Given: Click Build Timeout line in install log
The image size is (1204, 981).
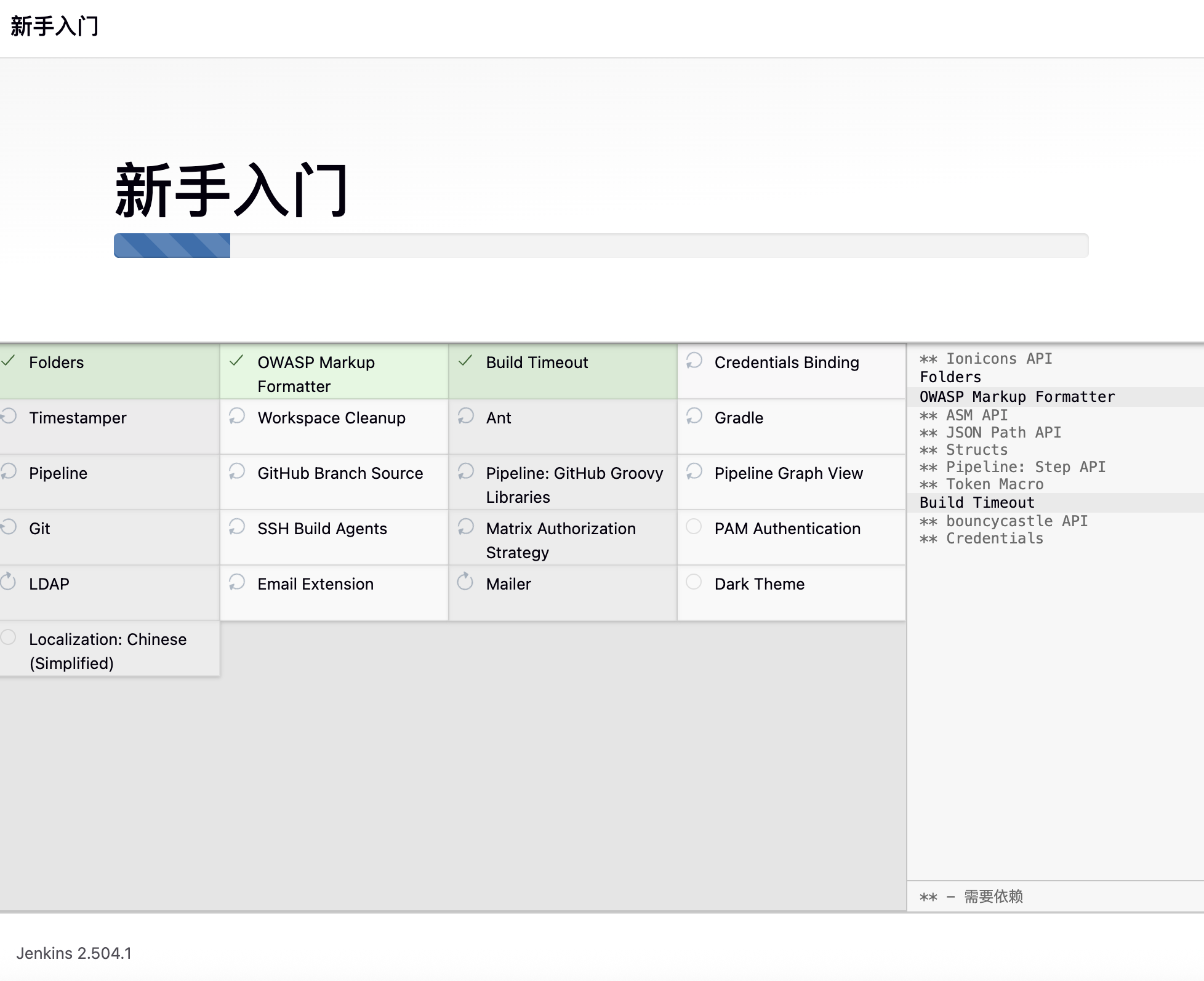Looking at the screenshot, I should point(977,503).
